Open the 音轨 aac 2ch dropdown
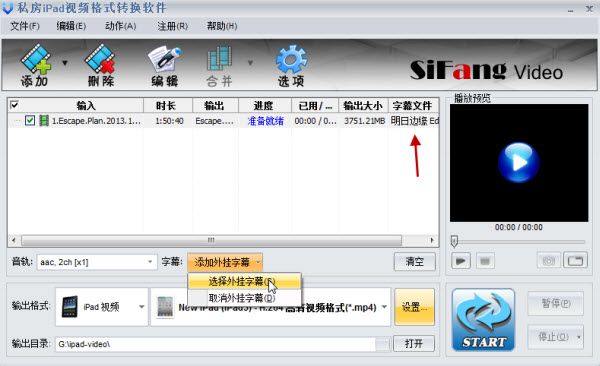This screenshot has width=600, height=366. tap(97, 262)
